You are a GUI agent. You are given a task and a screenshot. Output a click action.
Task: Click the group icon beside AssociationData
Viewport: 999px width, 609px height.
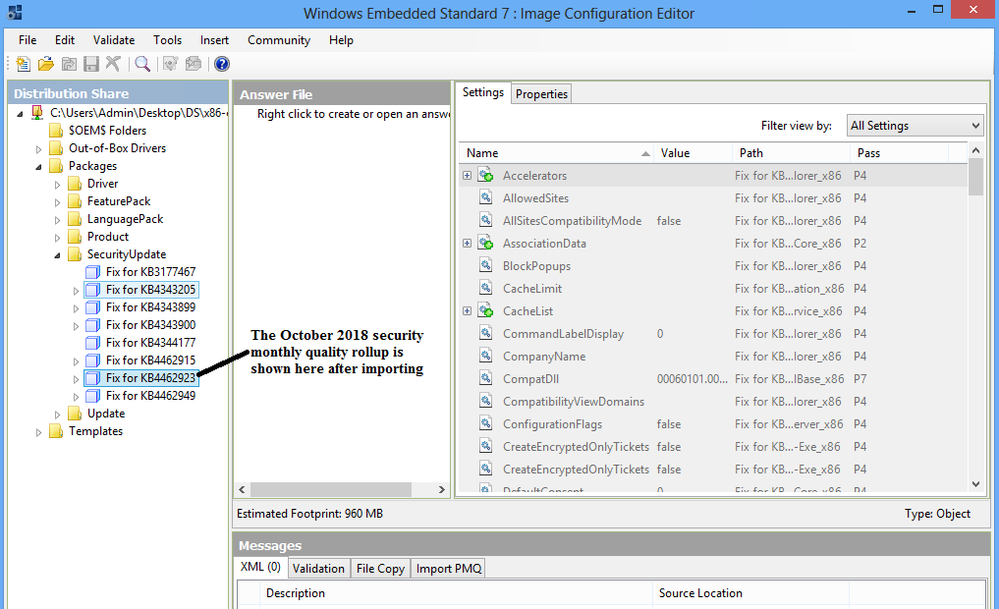[485, 243]
